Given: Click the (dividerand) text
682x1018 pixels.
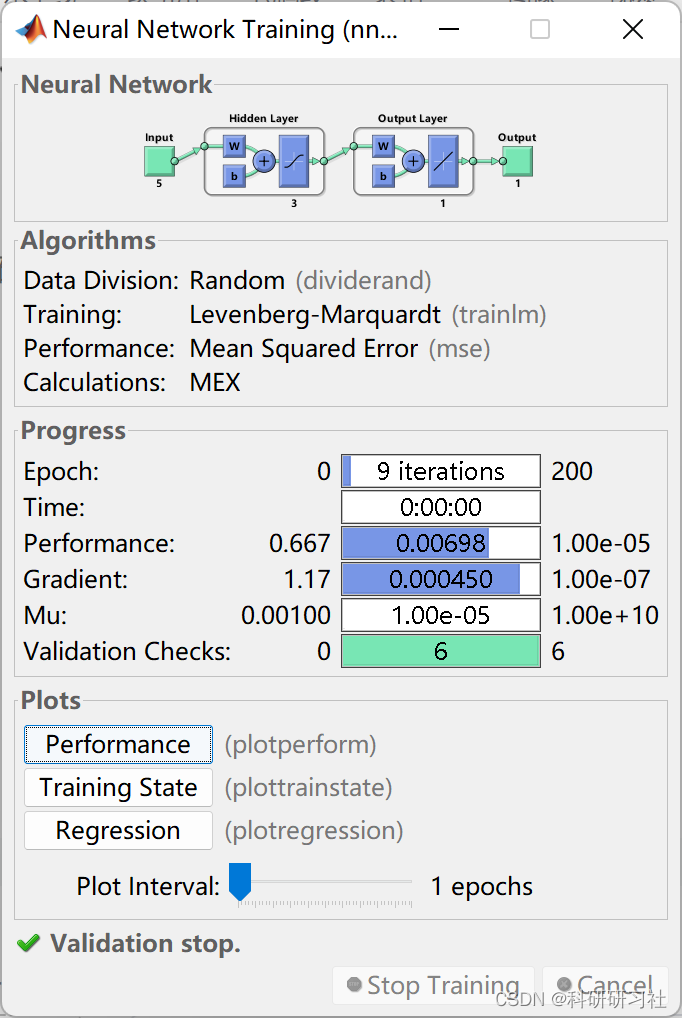Looking at the screenshot, I should (364, 281).
